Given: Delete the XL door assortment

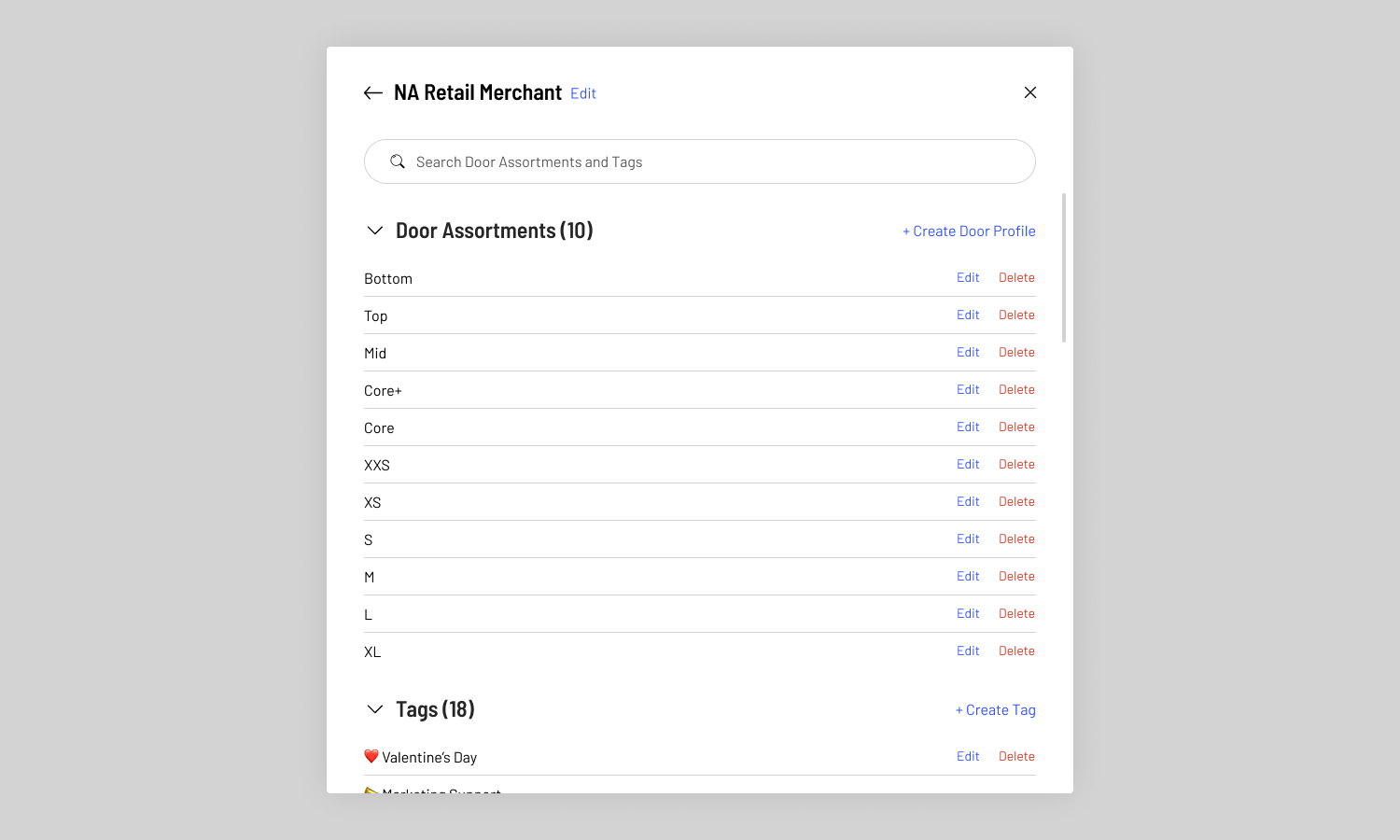Looking at the screenshot, I should (1016, 651).
